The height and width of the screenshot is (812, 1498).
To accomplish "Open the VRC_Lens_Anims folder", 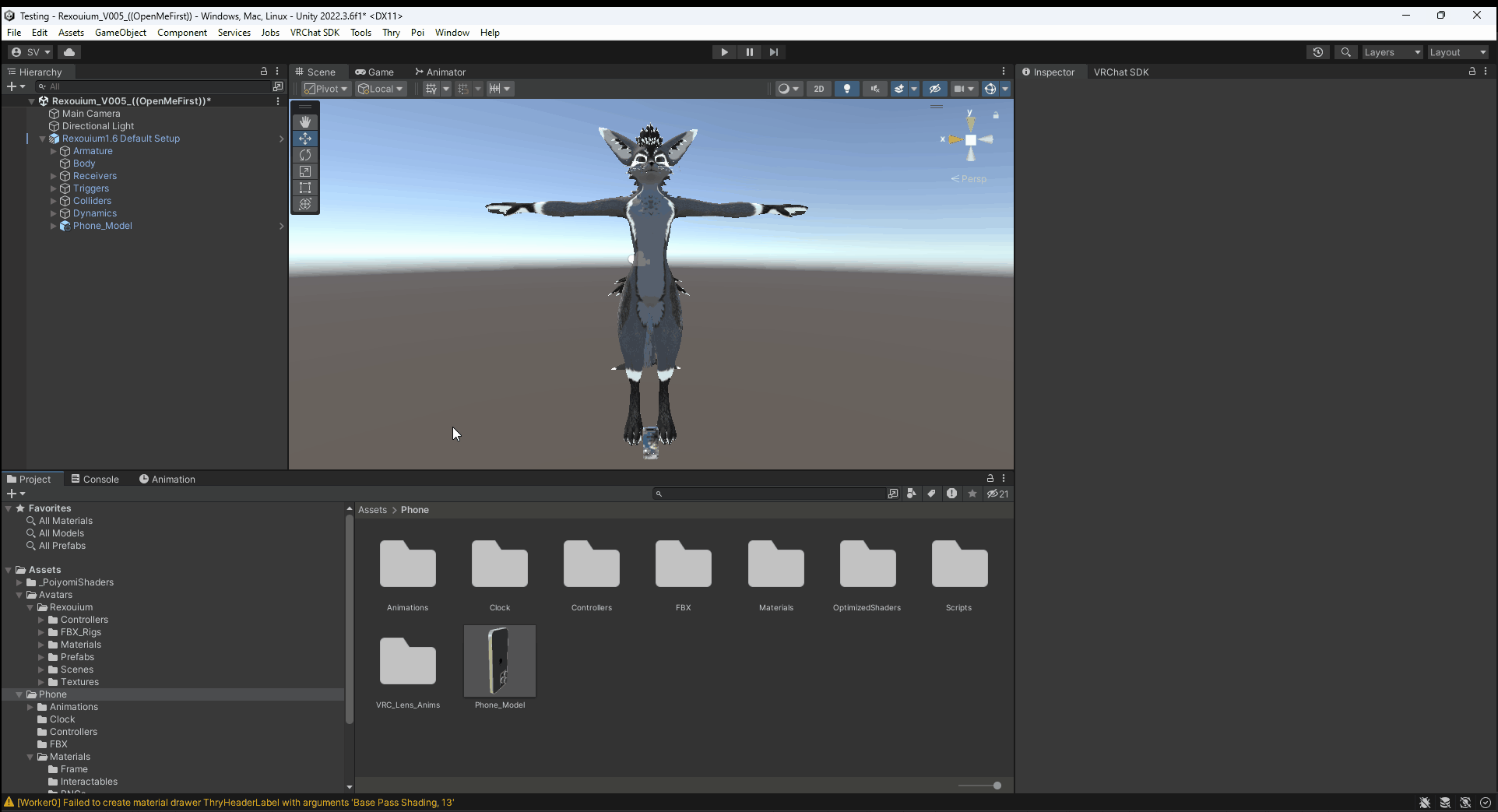I will (408, 661).
